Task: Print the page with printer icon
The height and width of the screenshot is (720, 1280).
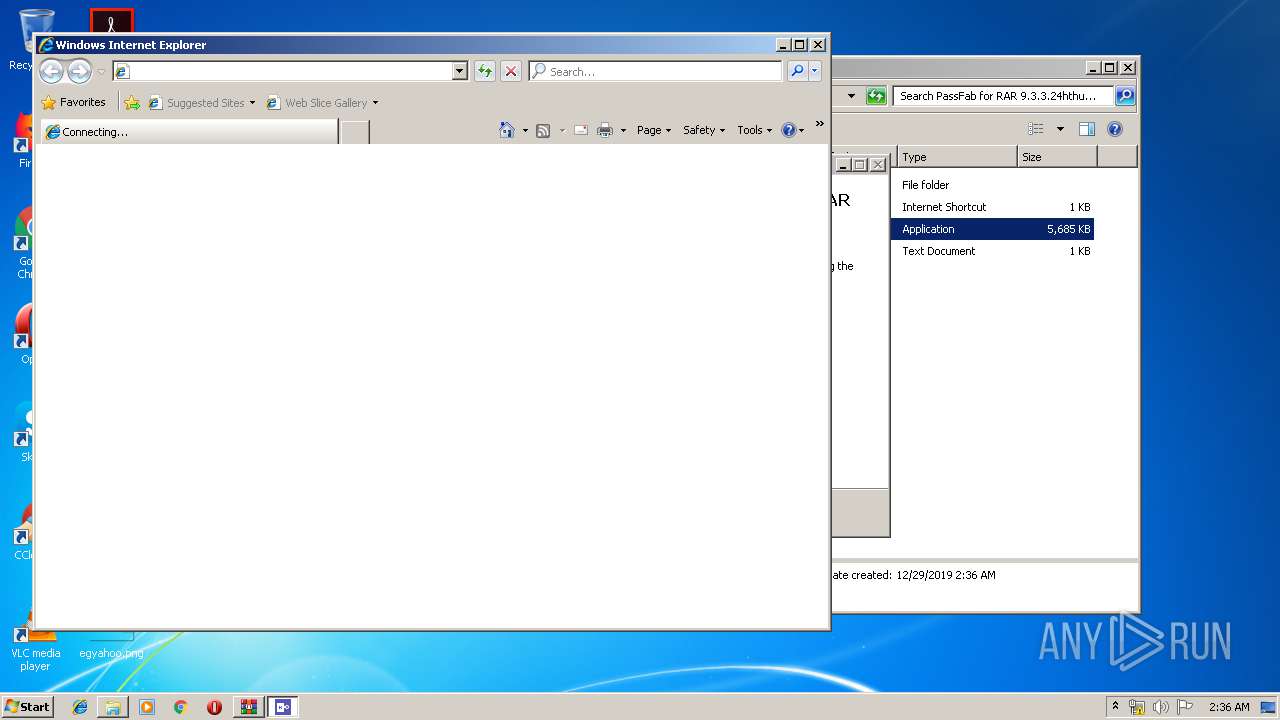Action: [604, 130]
